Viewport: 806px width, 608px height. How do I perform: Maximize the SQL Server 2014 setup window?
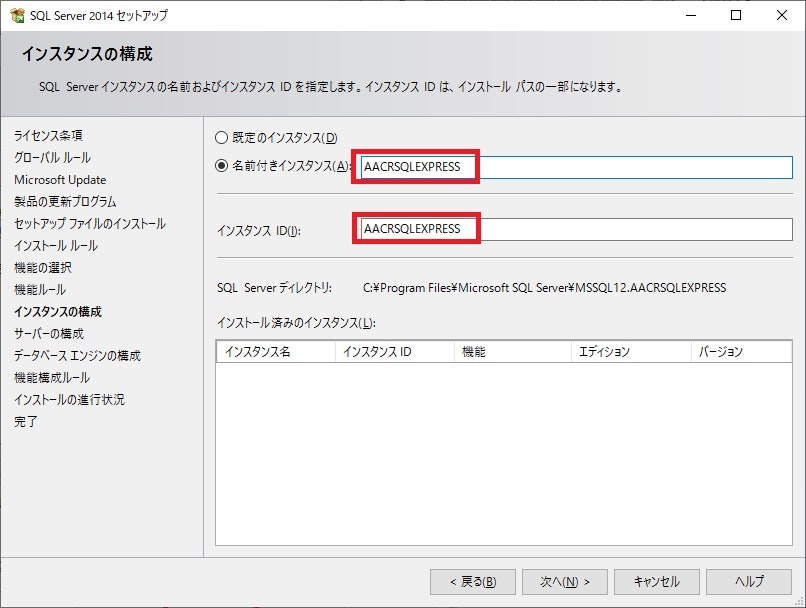[736, 15]
